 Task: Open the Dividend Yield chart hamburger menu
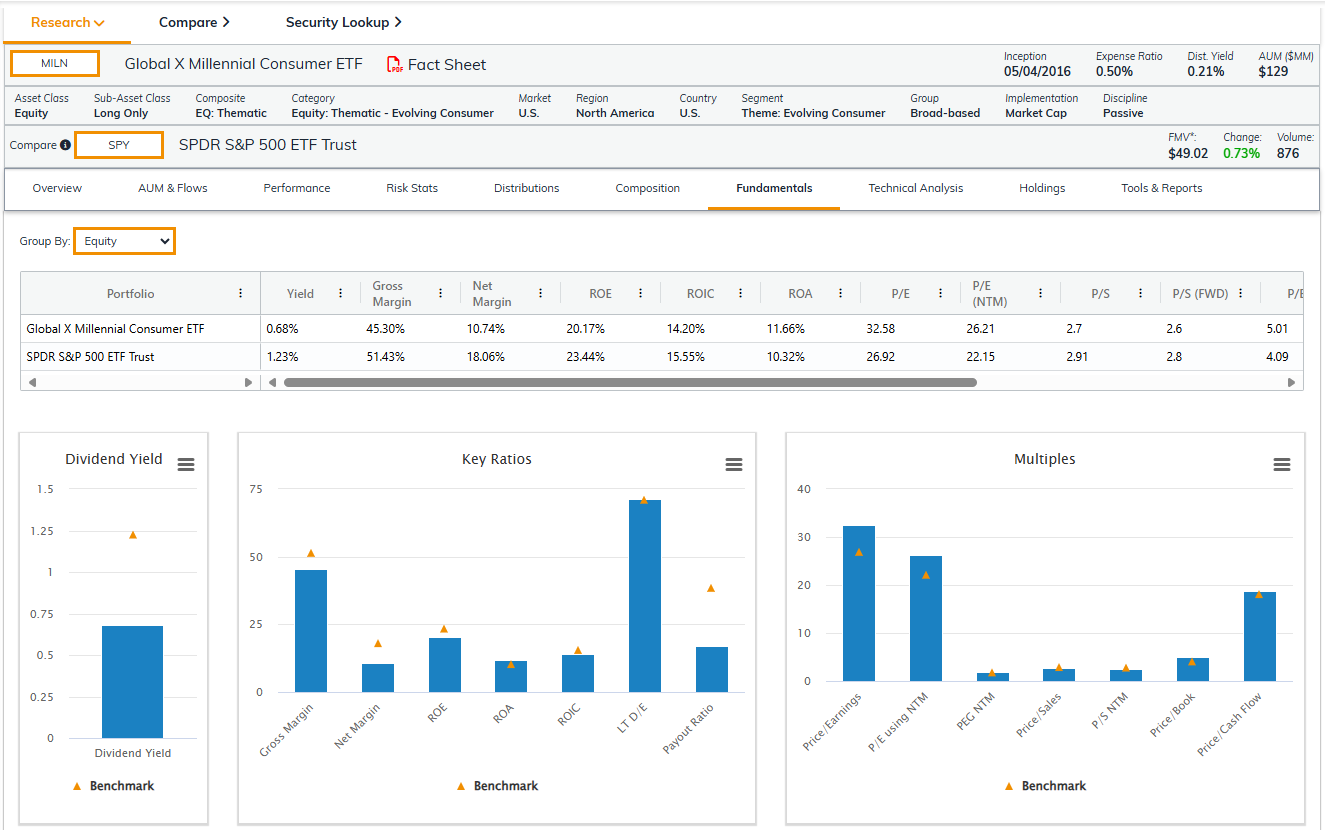(186, 464)
